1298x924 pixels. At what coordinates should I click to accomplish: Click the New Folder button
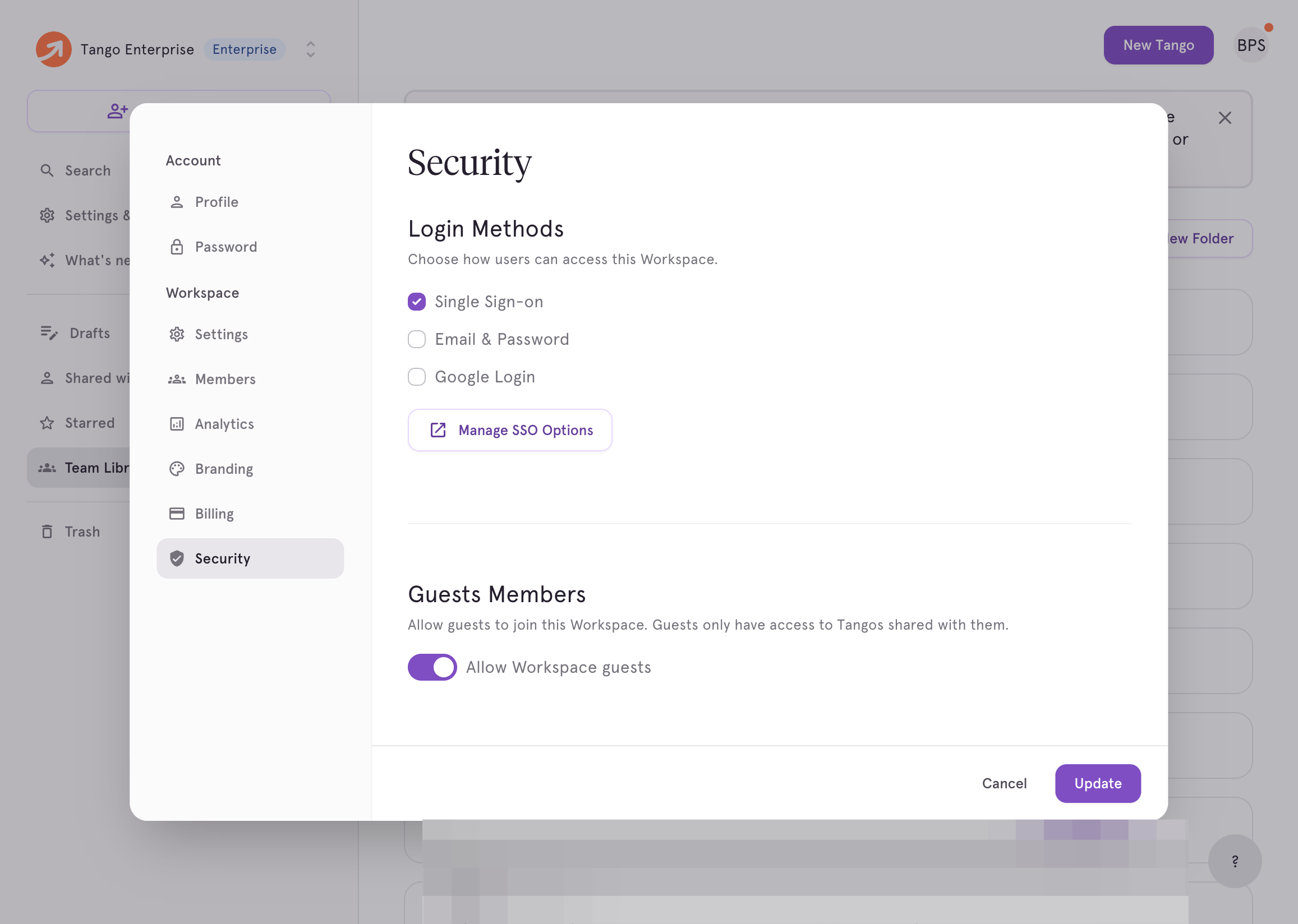[1209, 238]
